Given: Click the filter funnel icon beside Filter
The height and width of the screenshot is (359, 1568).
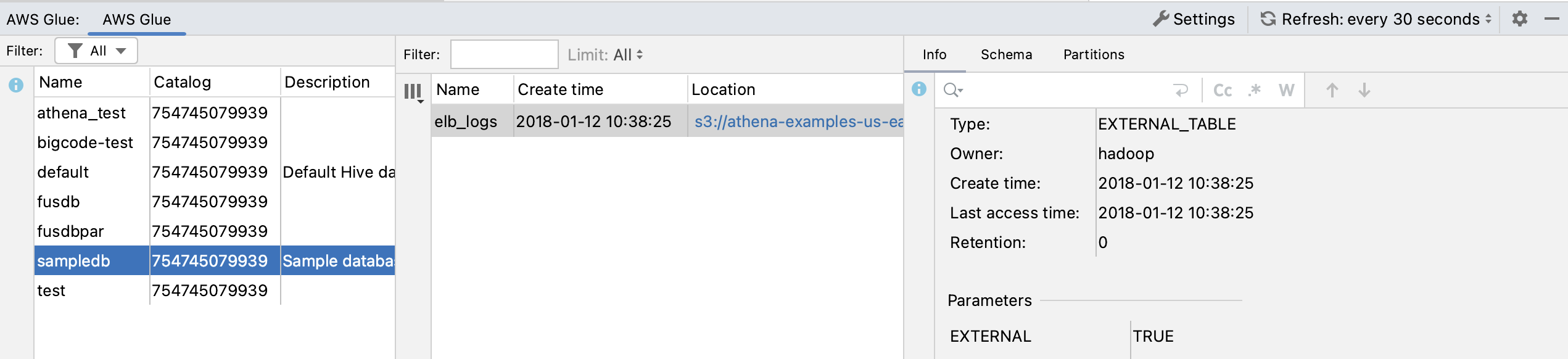Looking at the screenshot, I should point(75,51).
